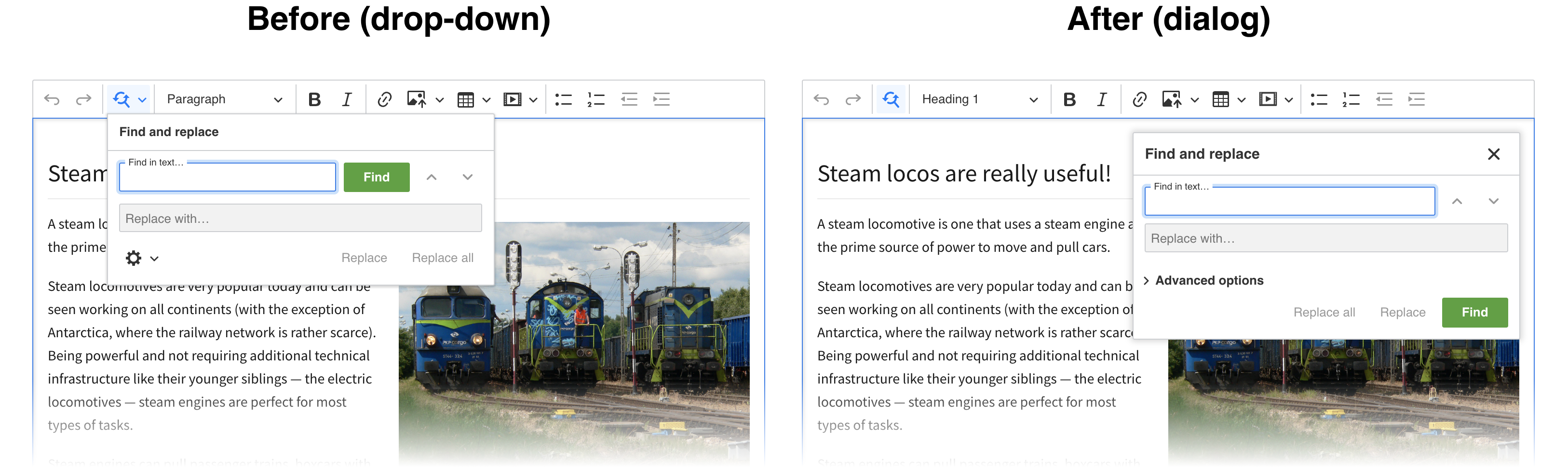The width and height of the screenshot is (1568, 467).
Task: Apply a bulleted list
Action: click(x=563, y=98)
